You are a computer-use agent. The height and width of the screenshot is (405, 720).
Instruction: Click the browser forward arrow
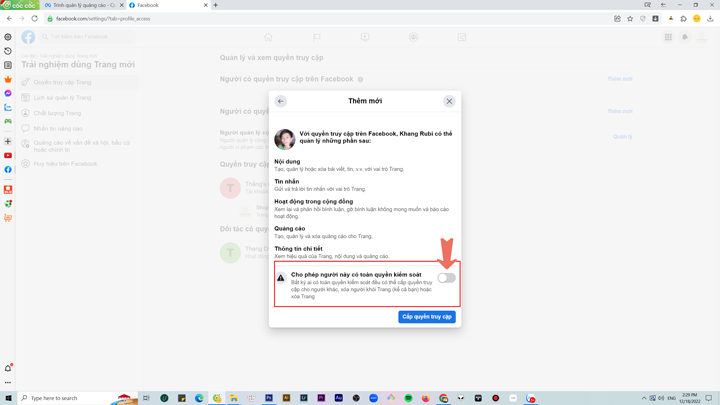(x=22, y=19)
